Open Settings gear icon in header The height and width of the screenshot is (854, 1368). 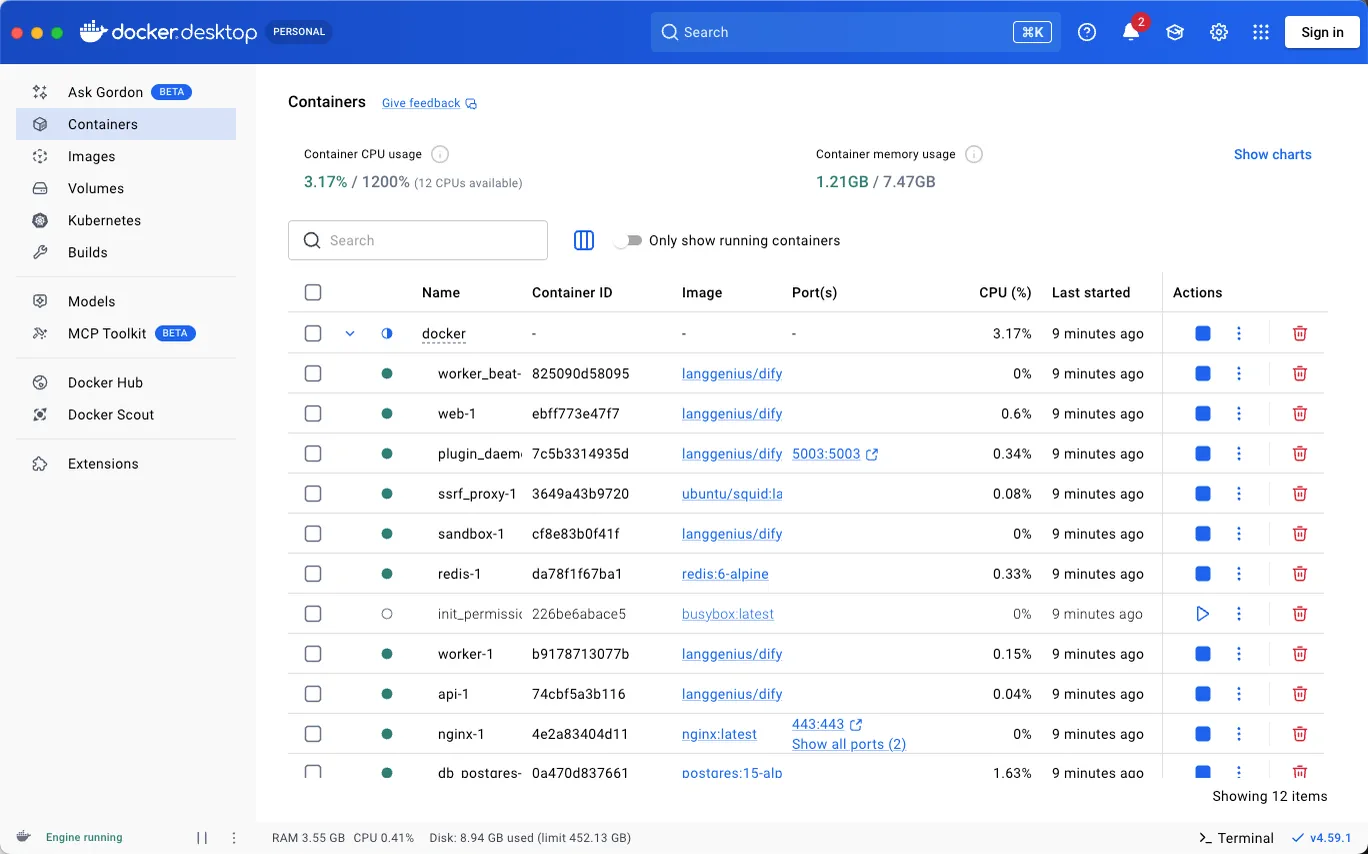[x=1219, y=32]
